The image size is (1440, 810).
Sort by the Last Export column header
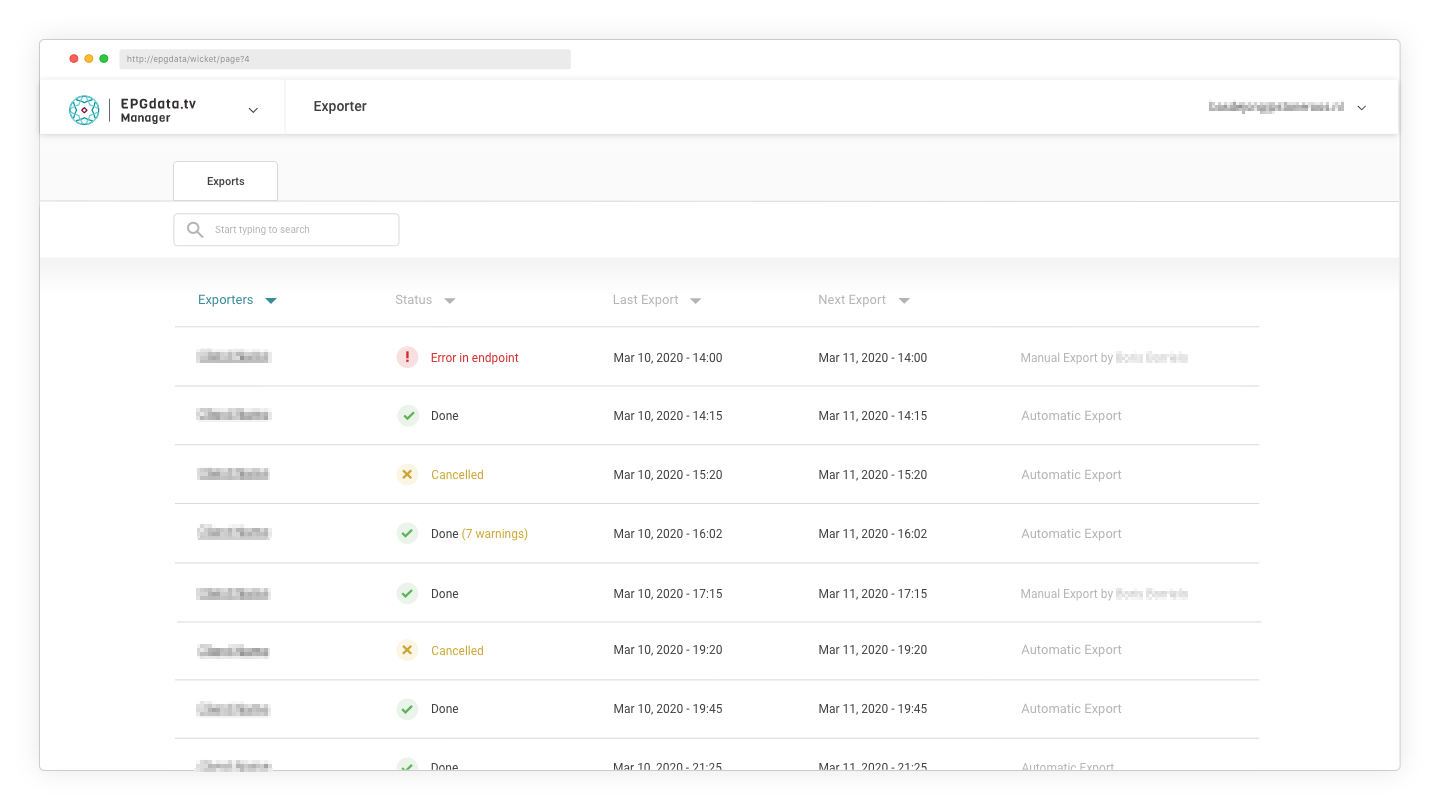coord(645,300)
